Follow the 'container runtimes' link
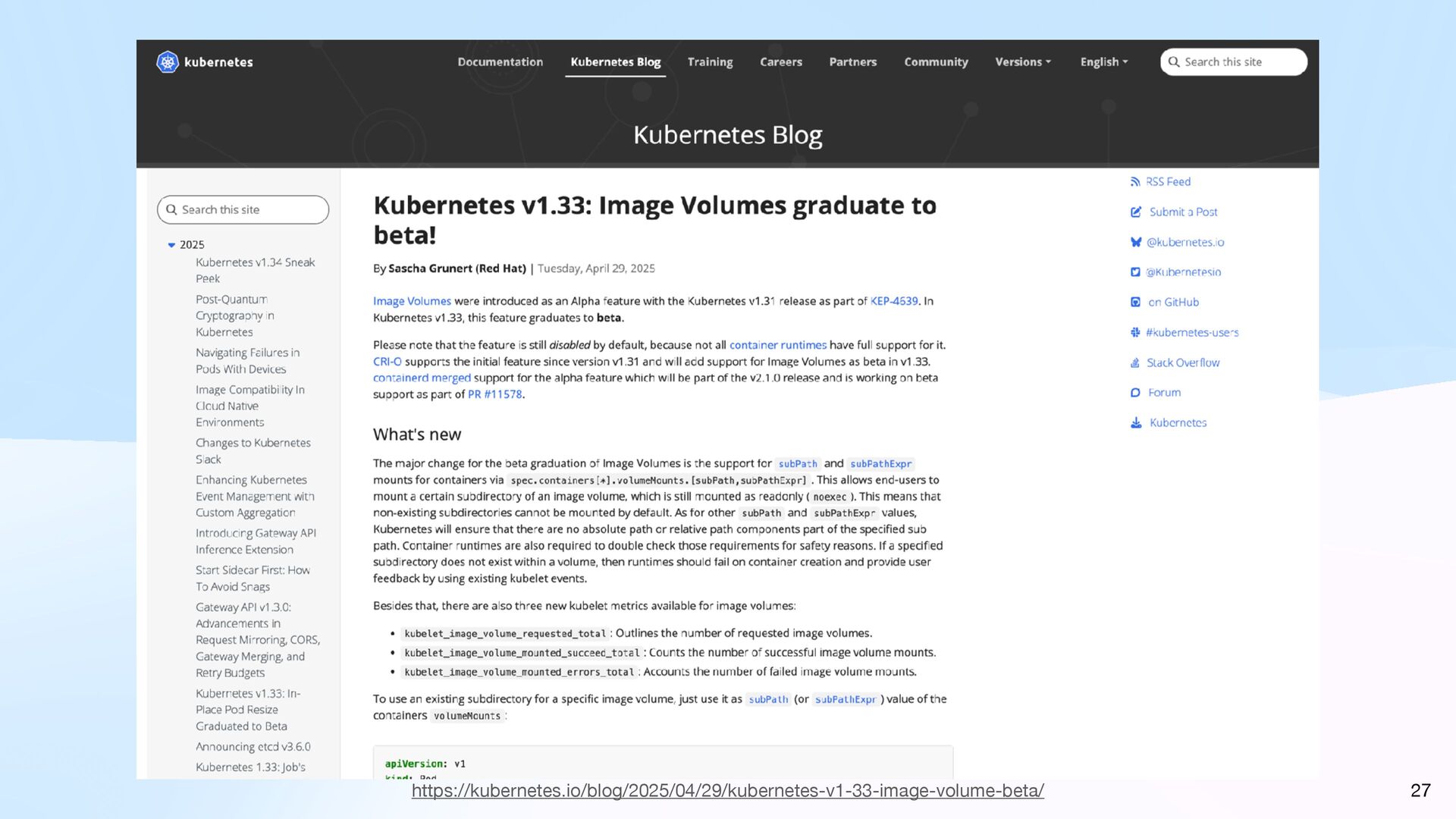The width and height of the screenshot is (1456, 819). pyautogui.click(x=777, y=345)
